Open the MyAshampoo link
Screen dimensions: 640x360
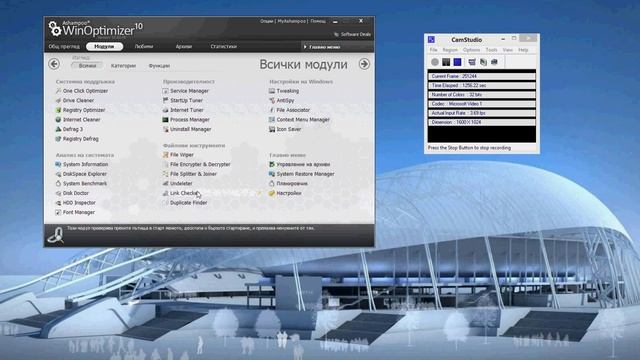(291, 21)
